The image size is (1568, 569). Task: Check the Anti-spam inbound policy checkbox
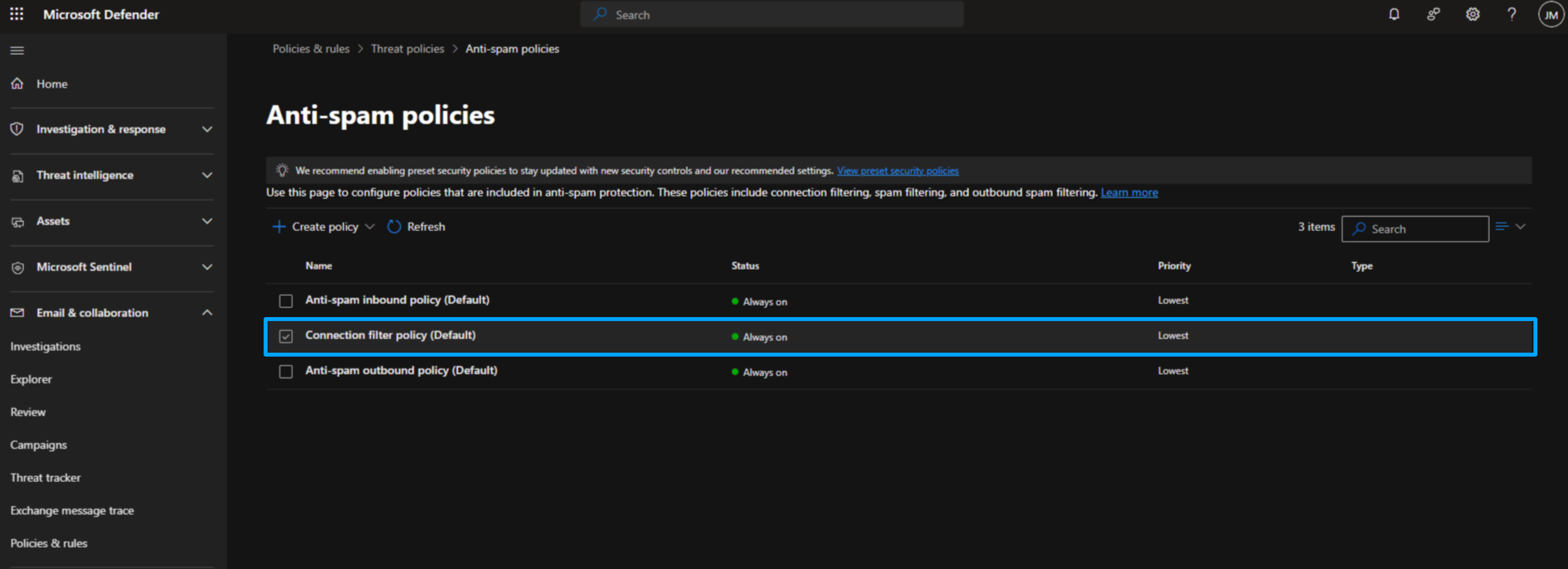point(285,301)
